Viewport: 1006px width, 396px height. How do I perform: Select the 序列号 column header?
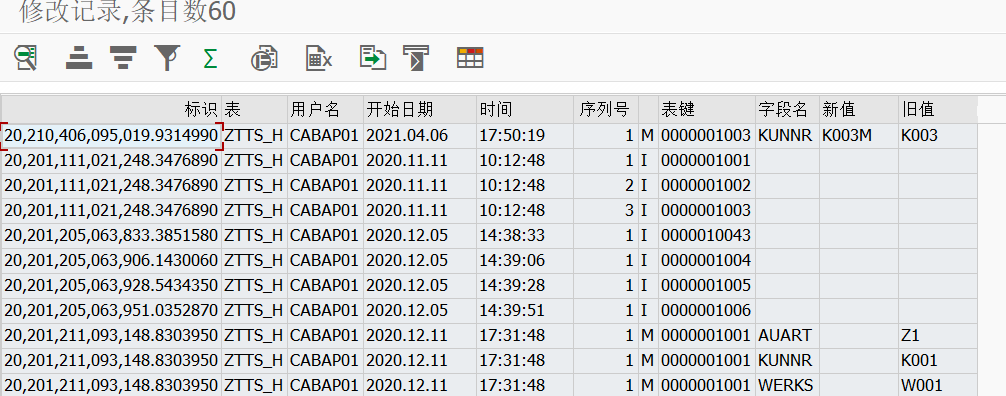pos(606,110)
